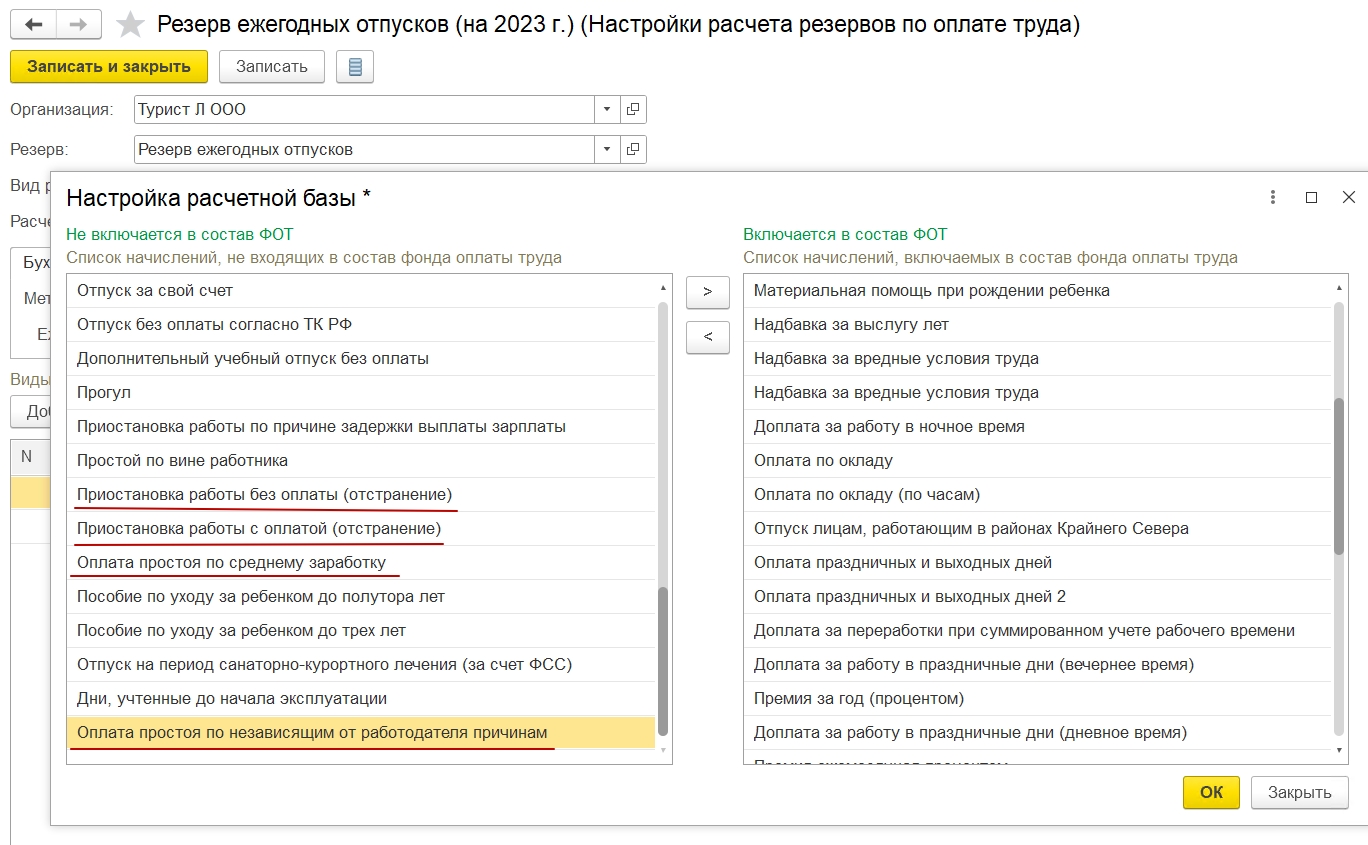Select Отпуск лицам в районах Крайнего Севера
Screen dimensions: 1368x845
(1038, 529)
